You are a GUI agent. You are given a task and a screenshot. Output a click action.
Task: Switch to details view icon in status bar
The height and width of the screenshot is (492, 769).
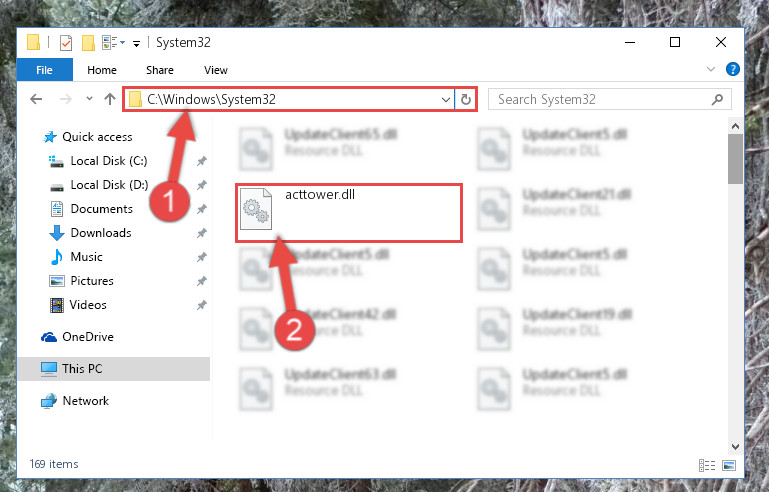707,465
